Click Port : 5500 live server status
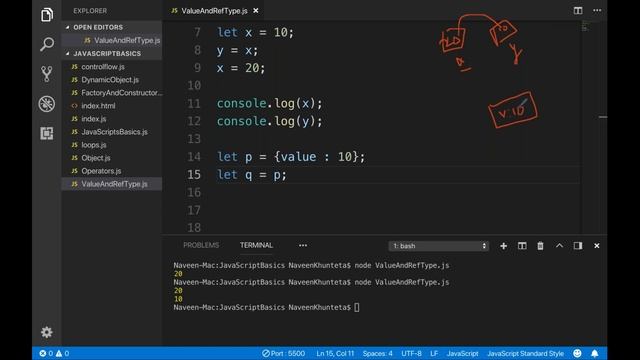 click(283, 353)
